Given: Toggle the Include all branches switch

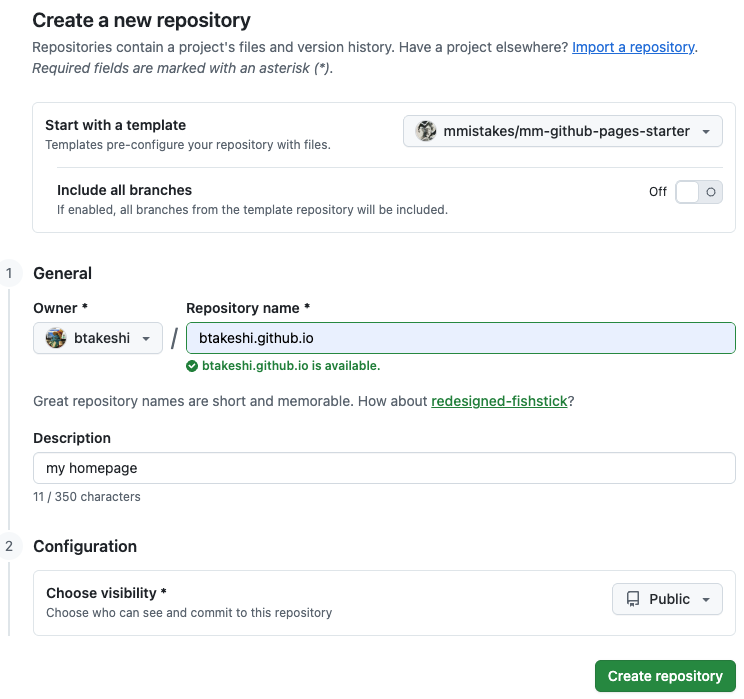Looking at the screenshot, I should coord(698,192).
